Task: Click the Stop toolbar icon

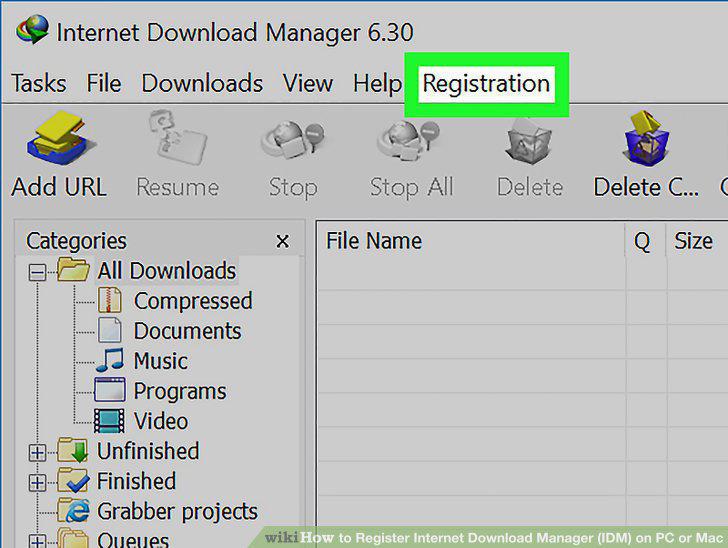Action: [292, 139]
